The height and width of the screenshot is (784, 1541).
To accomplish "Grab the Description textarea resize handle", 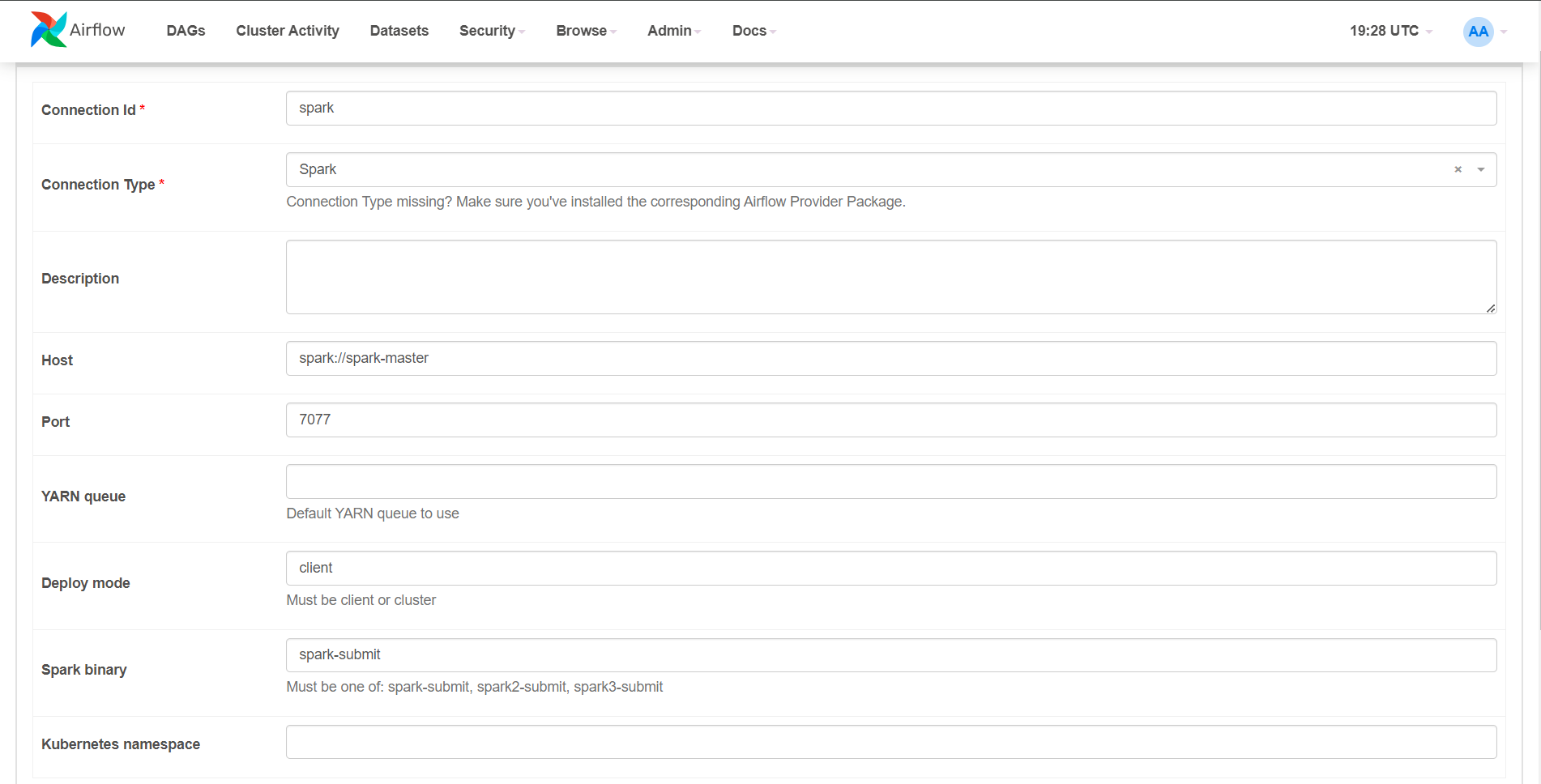I will pos(1490,308).
